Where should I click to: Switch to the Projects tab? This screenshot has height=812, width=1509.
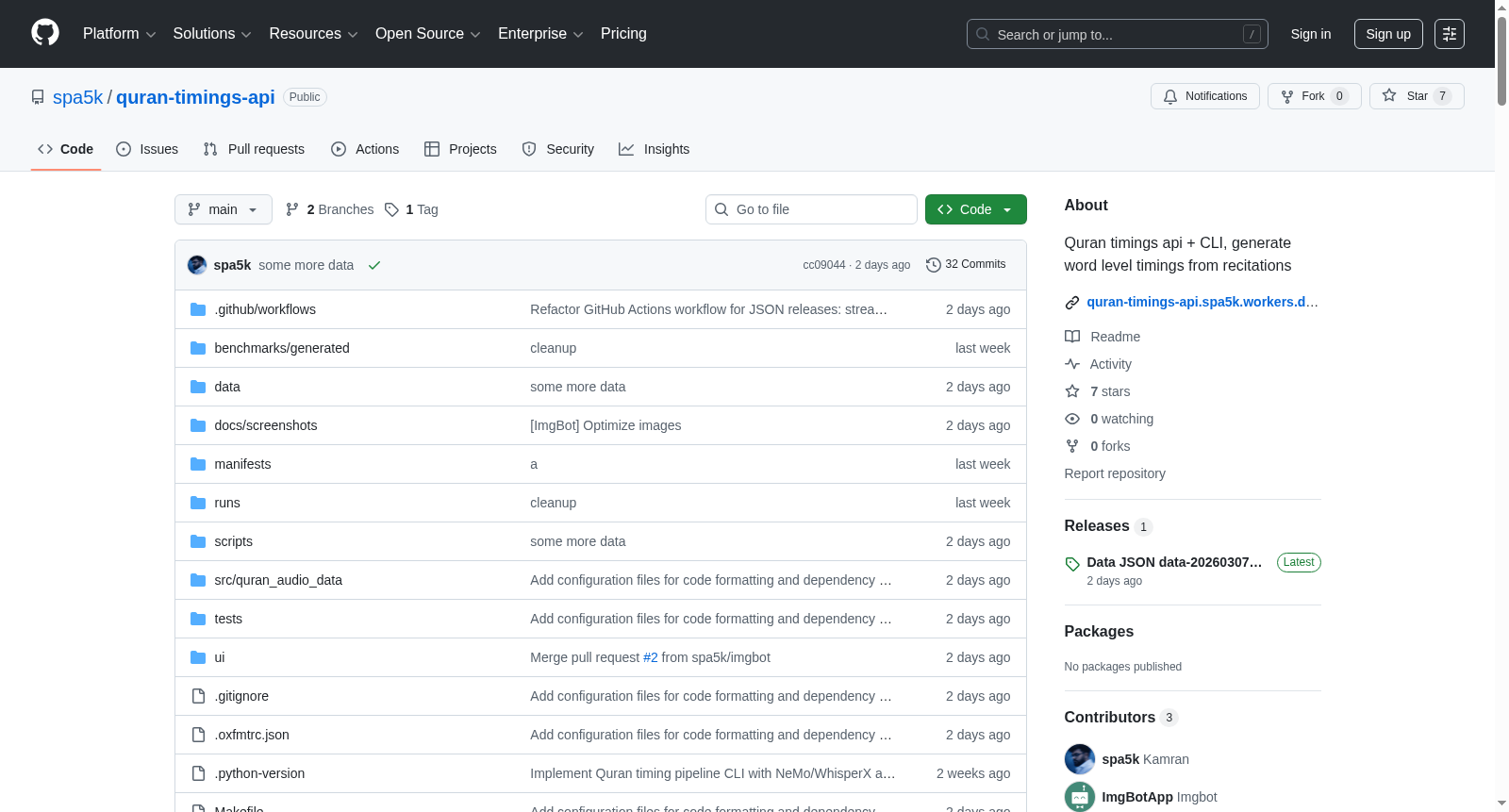pyautogui.click(x=460, y=149)
